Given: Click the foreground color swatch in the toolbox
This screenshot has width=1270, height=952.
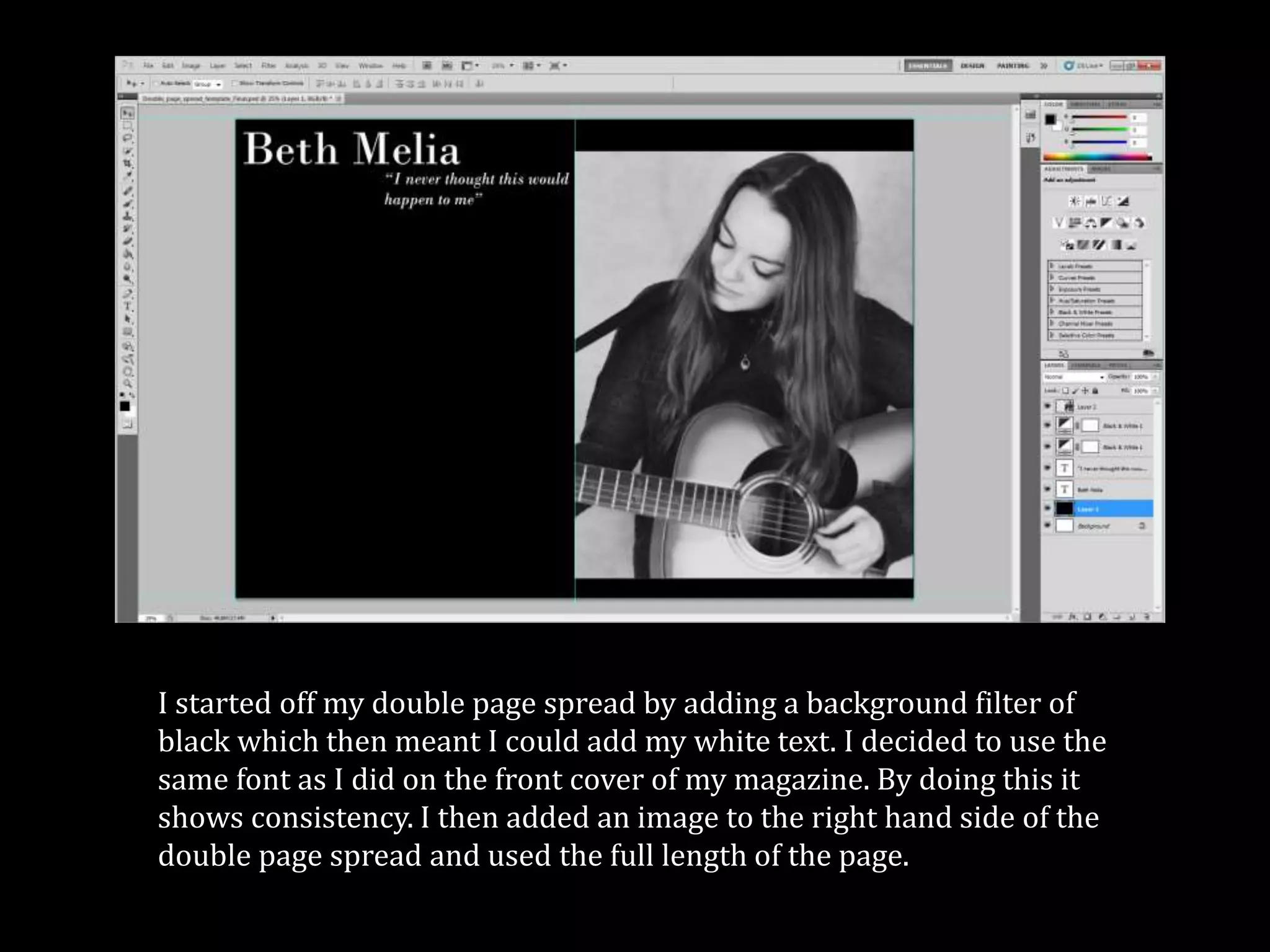Looking at the screenshot, I should tap(125, 406).
